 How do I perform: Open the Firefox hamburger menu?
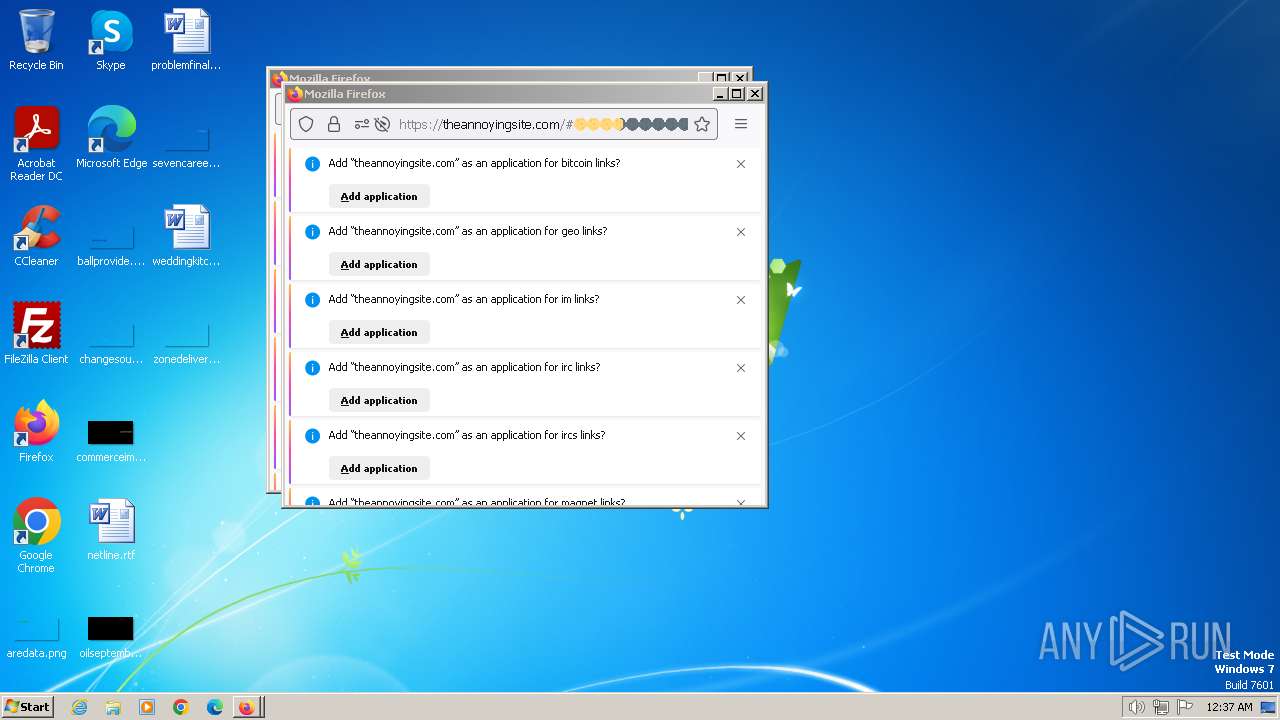coord(741,124)
